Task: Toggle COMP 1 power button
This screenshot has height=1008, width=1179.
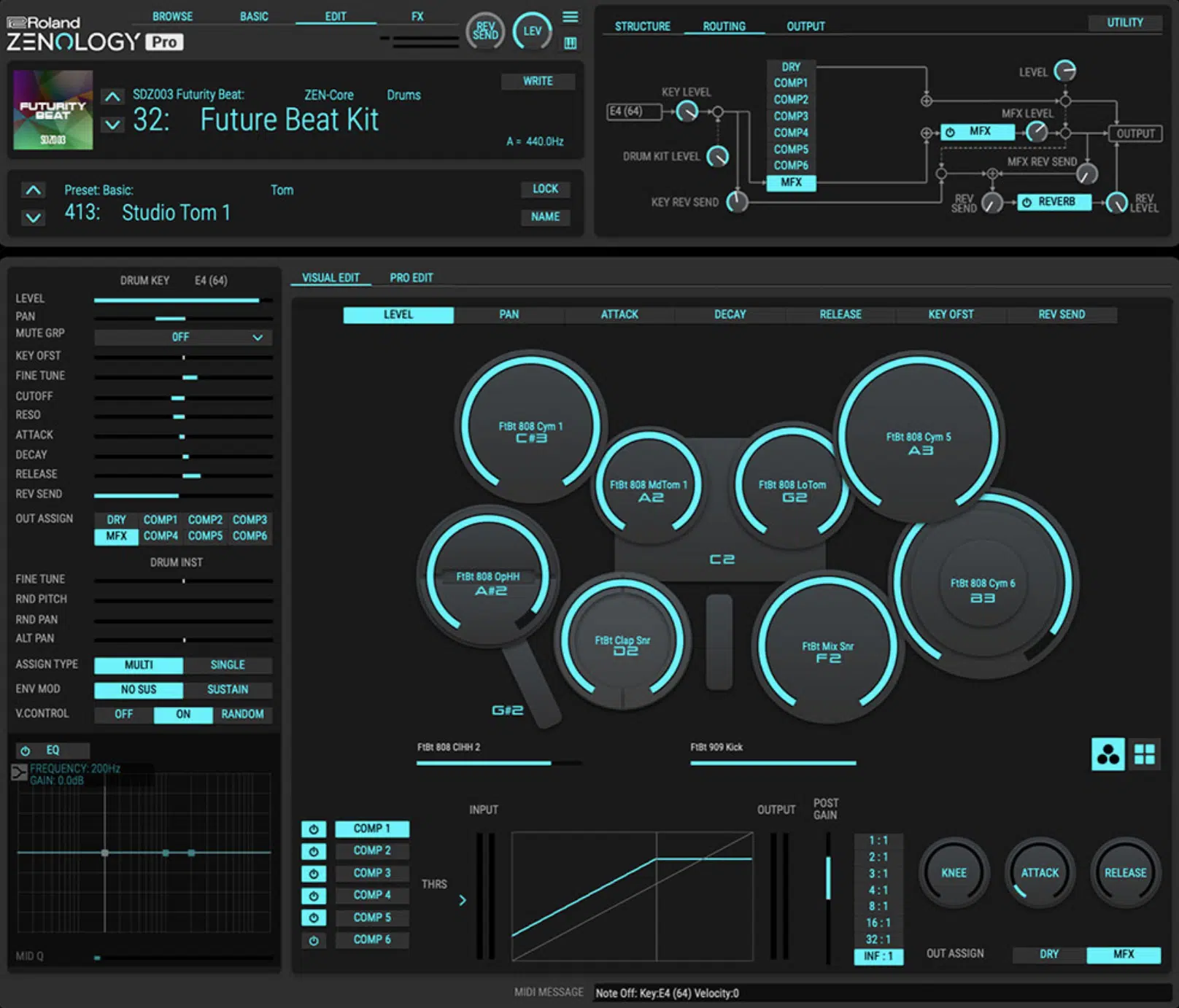Action: point(314,829)
